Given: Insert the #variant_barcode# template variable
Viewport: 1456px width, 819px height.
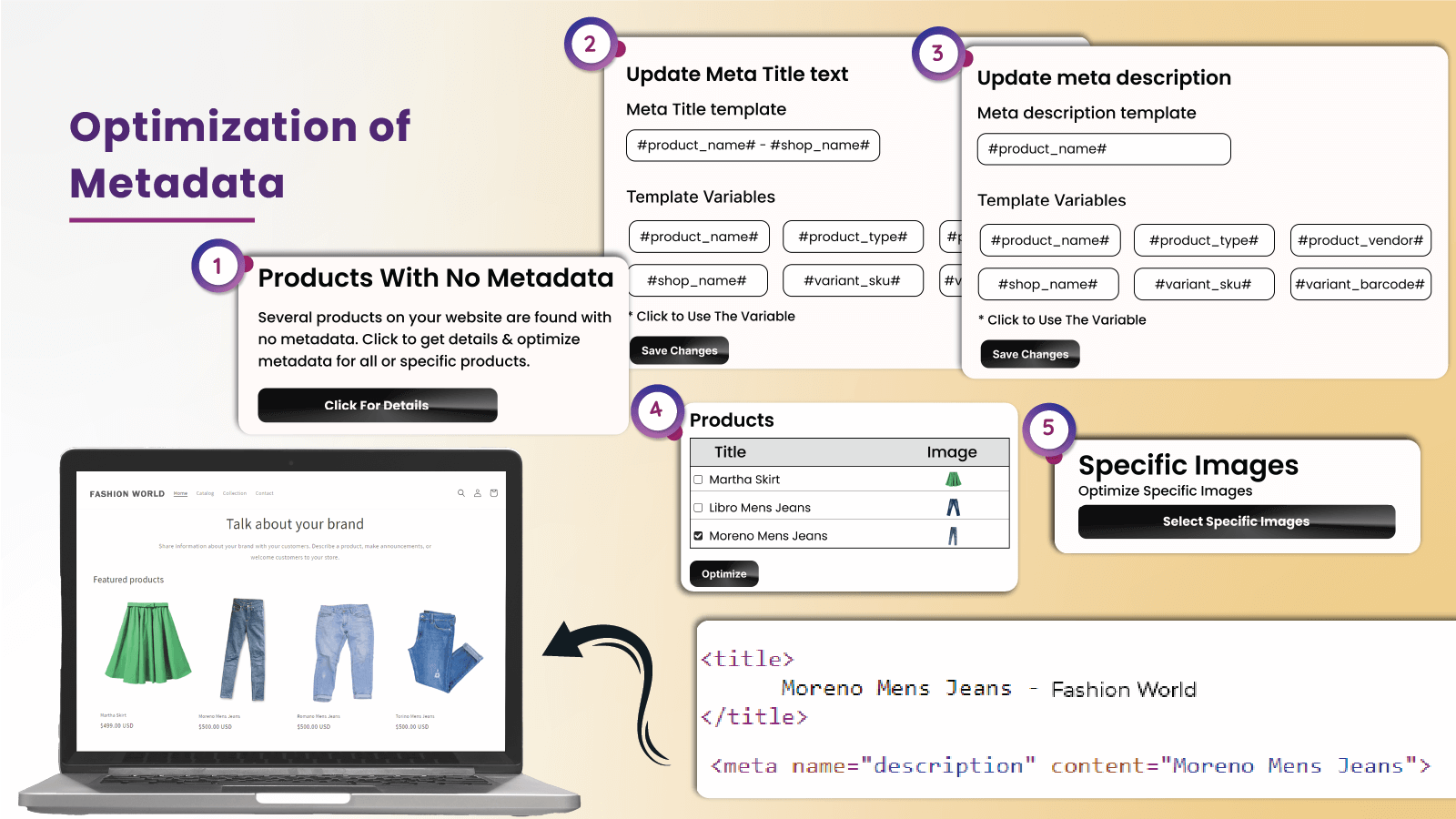Looking at the screenshot, I should (1360, 284).
